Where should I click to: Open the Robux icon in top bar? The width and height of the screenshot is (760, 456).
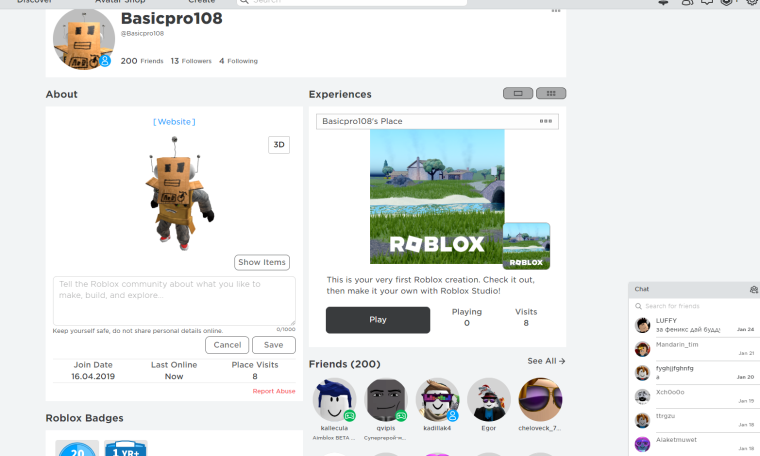click(x=727, y=2)
